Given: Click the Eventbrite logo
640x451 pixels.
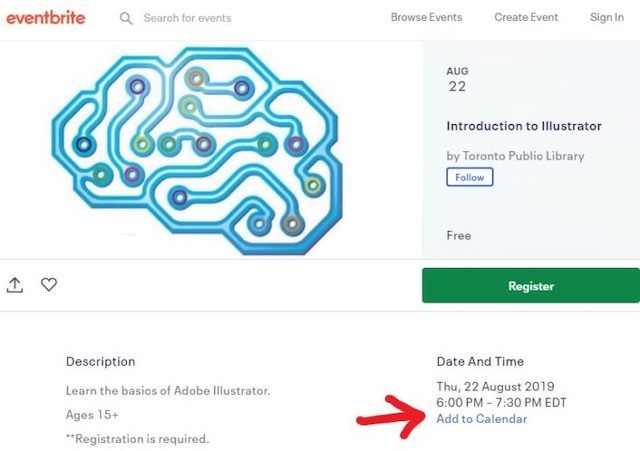Looking at the screenshot, I should (x=46, y=17).
